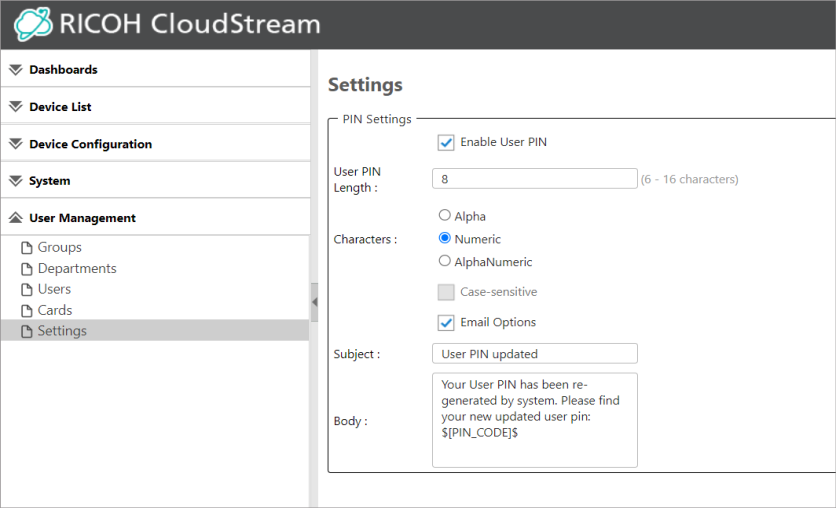This screenshot has height=508, width=836.
Task: Expand the Device Configuration section
Action: [x=90, y=144]
